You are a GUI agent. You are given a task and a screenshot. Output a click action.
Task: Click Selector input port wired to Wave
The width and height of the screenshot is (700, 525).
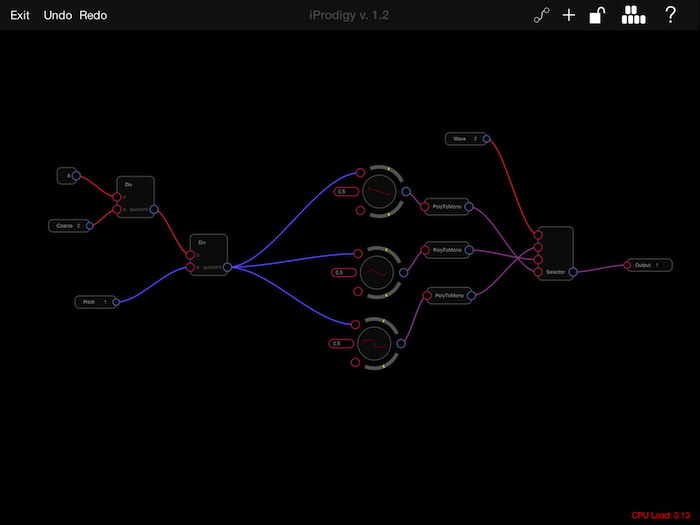click(x=538, y=235)
